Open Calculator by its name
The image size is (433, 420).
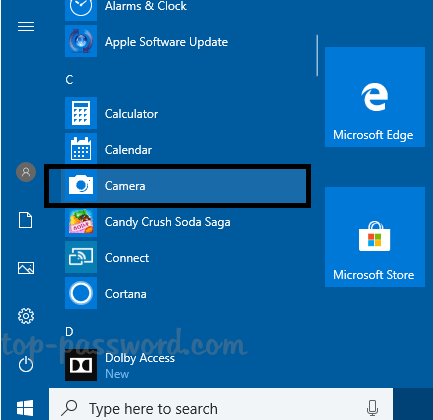click(131, 114)
